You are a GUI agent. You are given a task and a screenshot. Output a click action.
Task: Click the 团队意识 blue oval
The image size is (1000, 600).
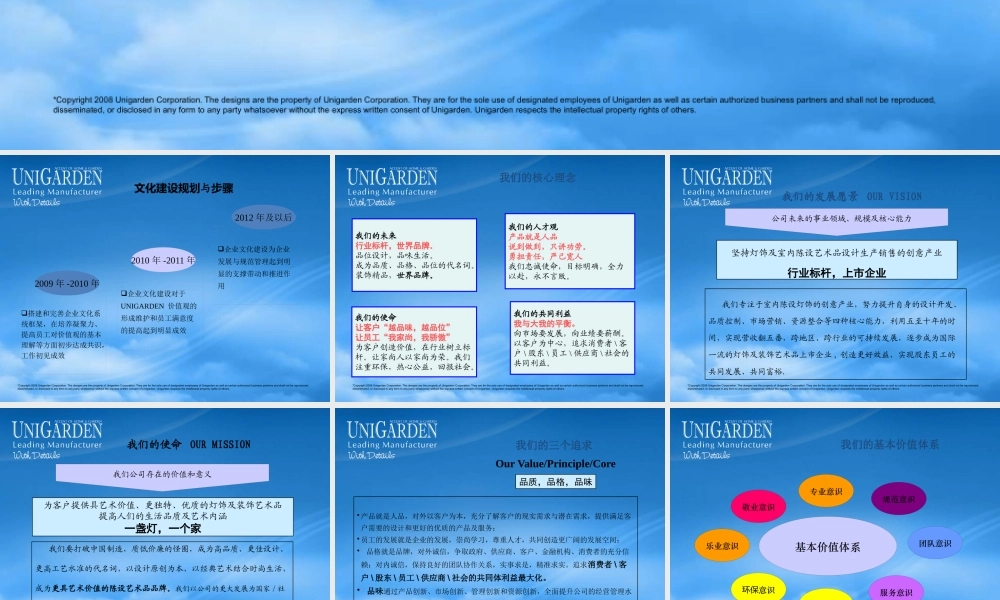point(935,543)
